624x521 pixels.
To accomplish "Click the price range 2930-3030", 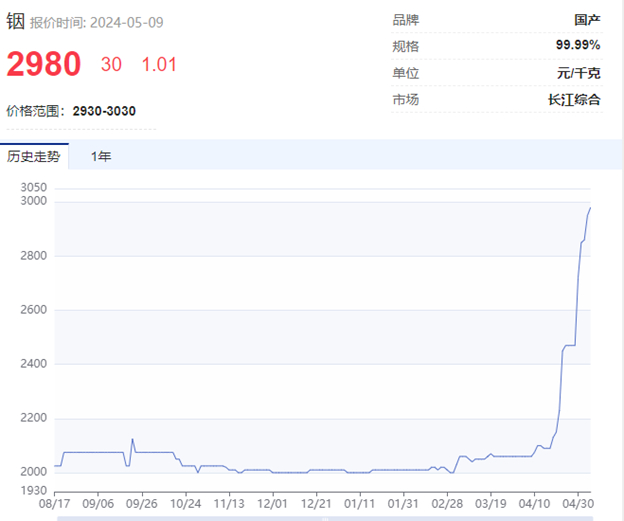I will [104, 111].
